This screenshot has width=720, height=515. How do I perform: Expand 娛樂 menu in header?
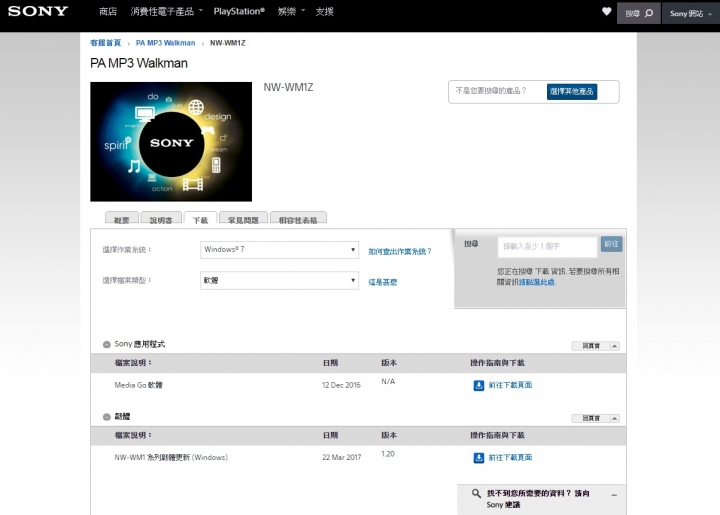point(291,11)
